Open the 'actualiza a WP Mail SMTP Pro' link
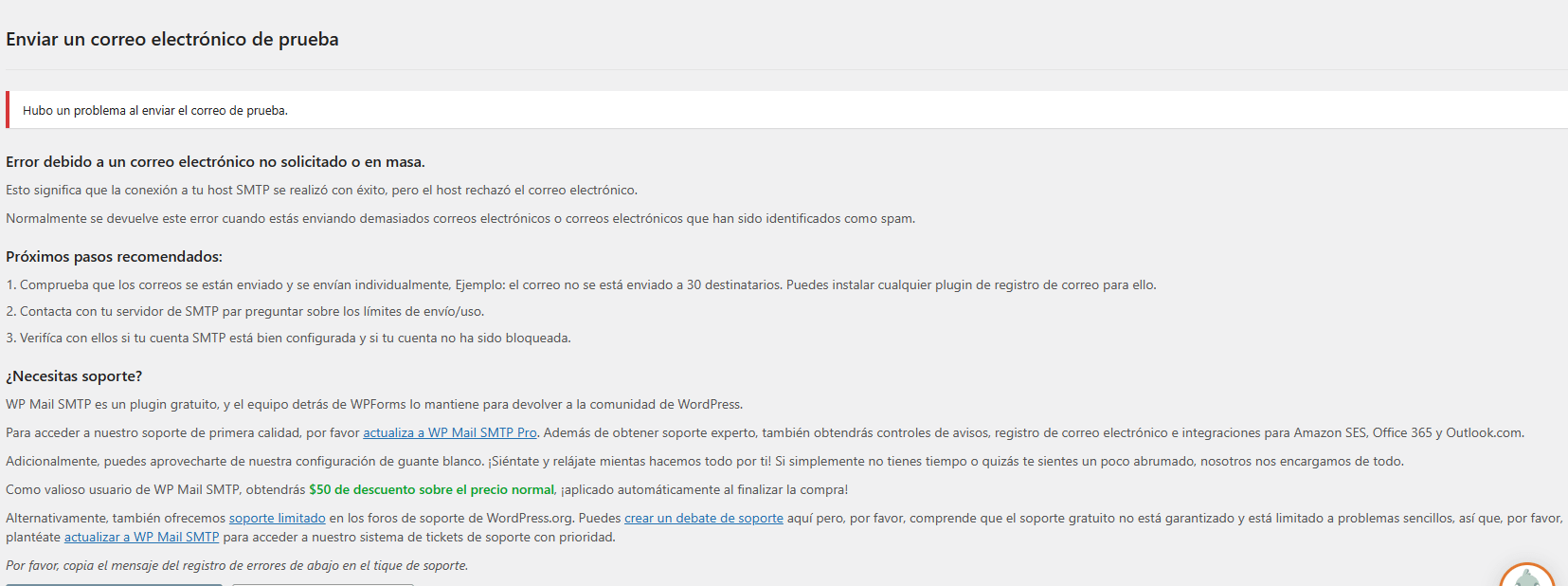 tap(450, 432)
